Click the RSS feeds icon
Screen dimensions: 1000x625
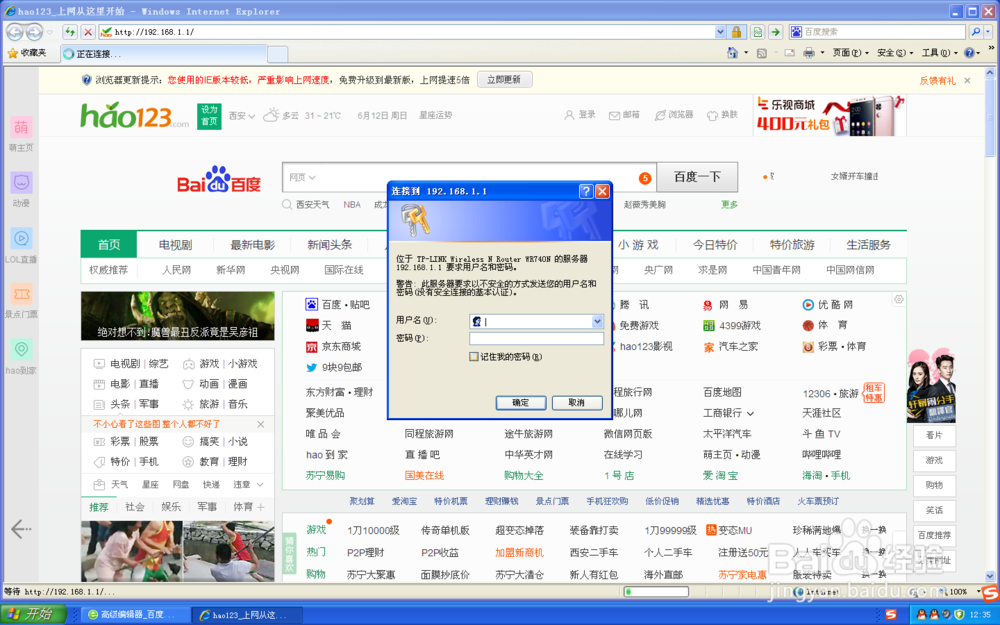[761, 53]
